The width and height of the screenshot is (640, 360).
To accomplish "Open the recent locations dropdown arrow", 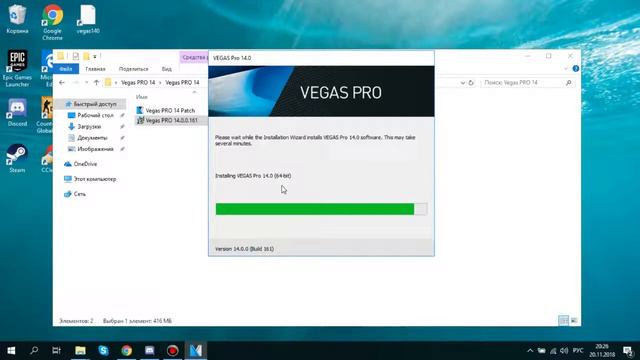I will pyautogui.click(x=86, y=83).
